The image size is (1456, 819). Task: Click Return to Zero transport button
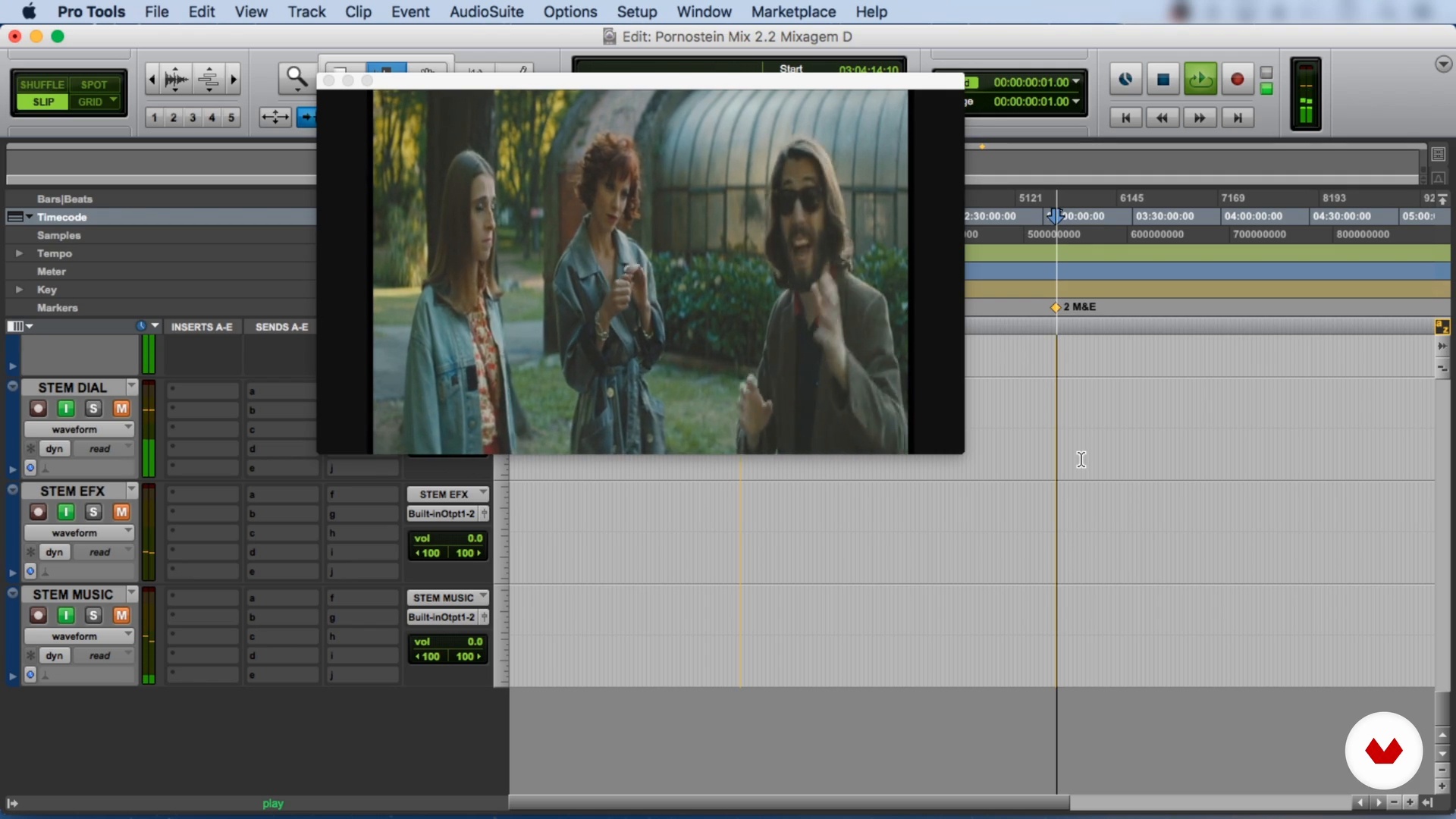click(1126, 118)
